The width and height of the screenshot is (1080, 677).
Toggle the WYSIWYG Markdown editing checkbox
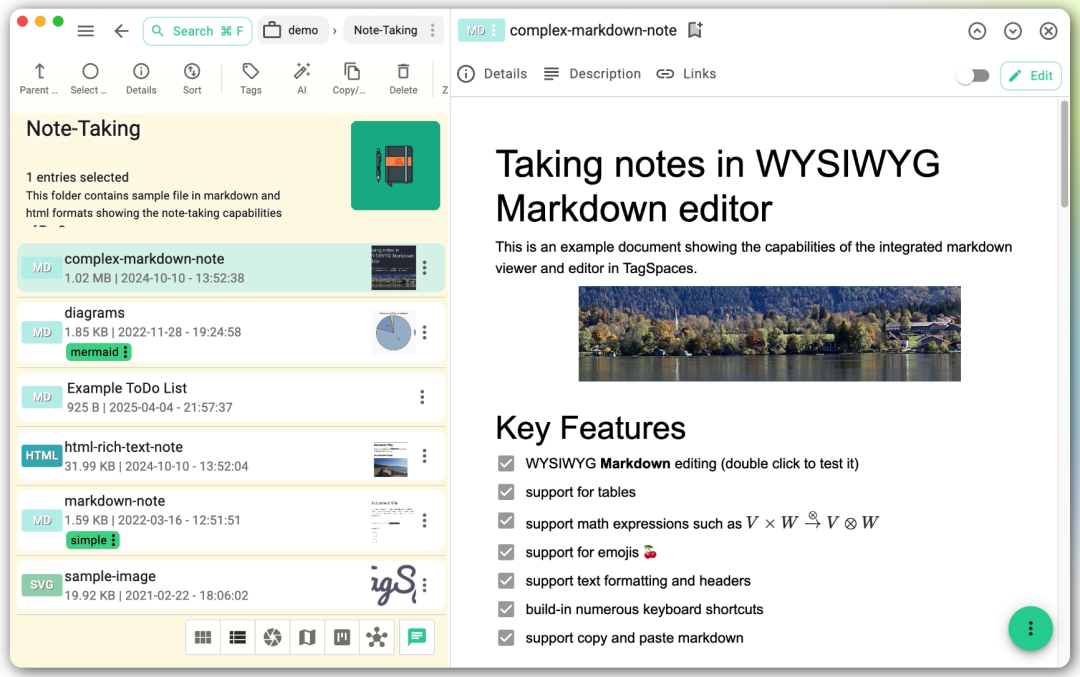[x=506, y=463]
